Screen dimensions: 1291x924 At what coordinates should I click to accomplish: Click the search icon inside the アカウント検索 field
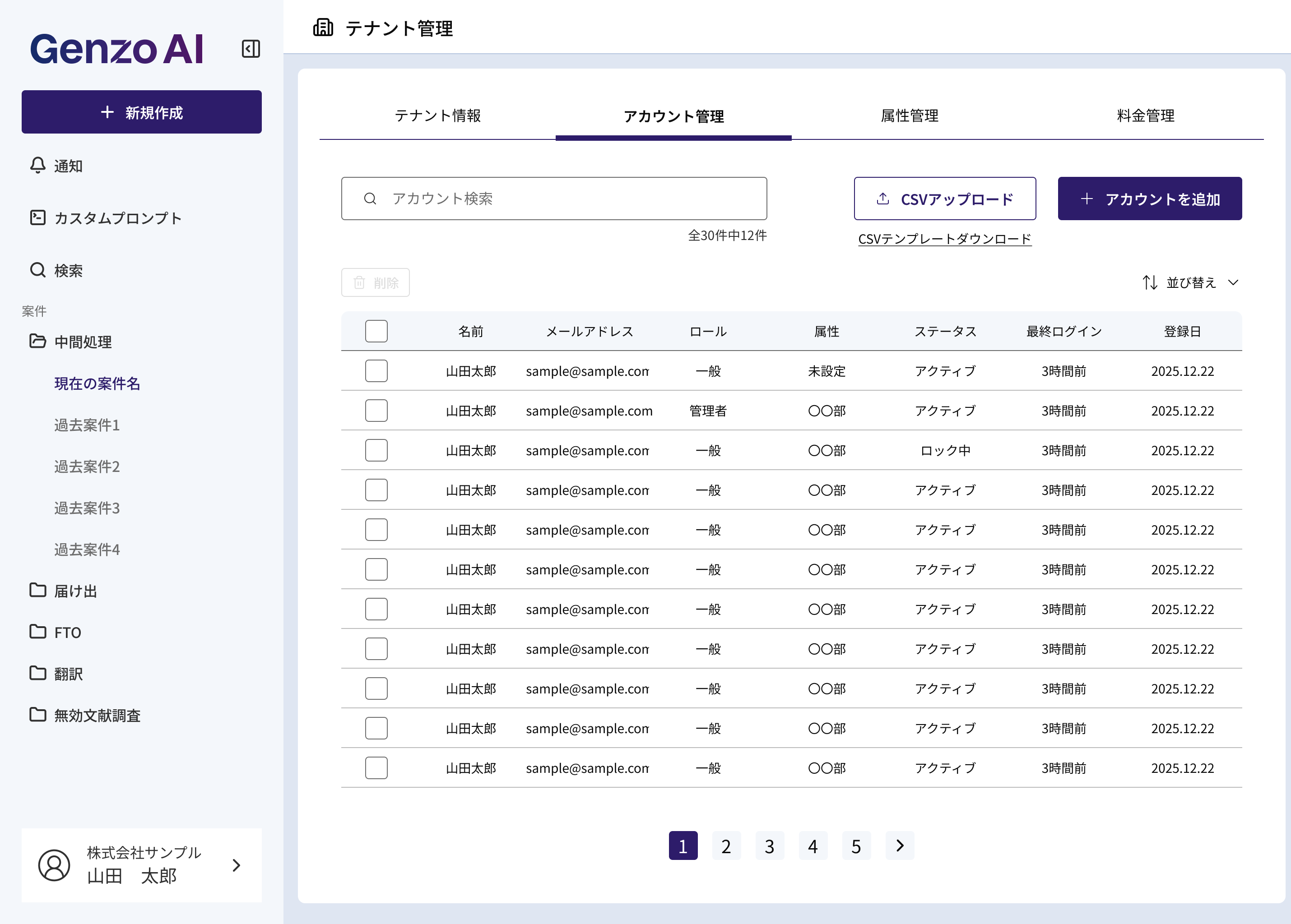pos(370,199)
